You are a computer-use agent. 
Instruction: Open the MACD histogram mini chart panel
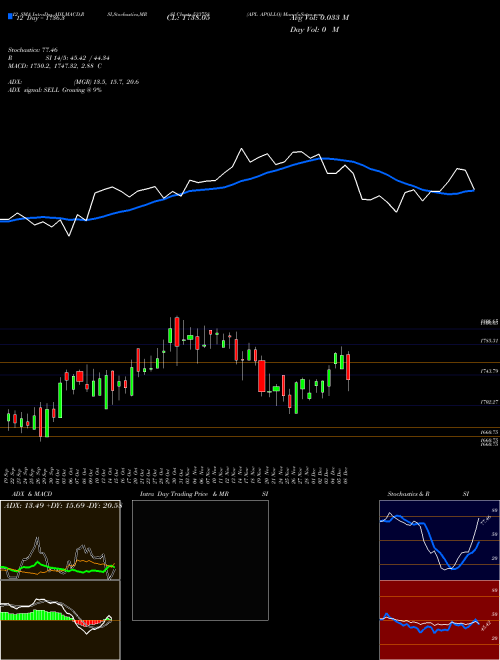point(60,620)
